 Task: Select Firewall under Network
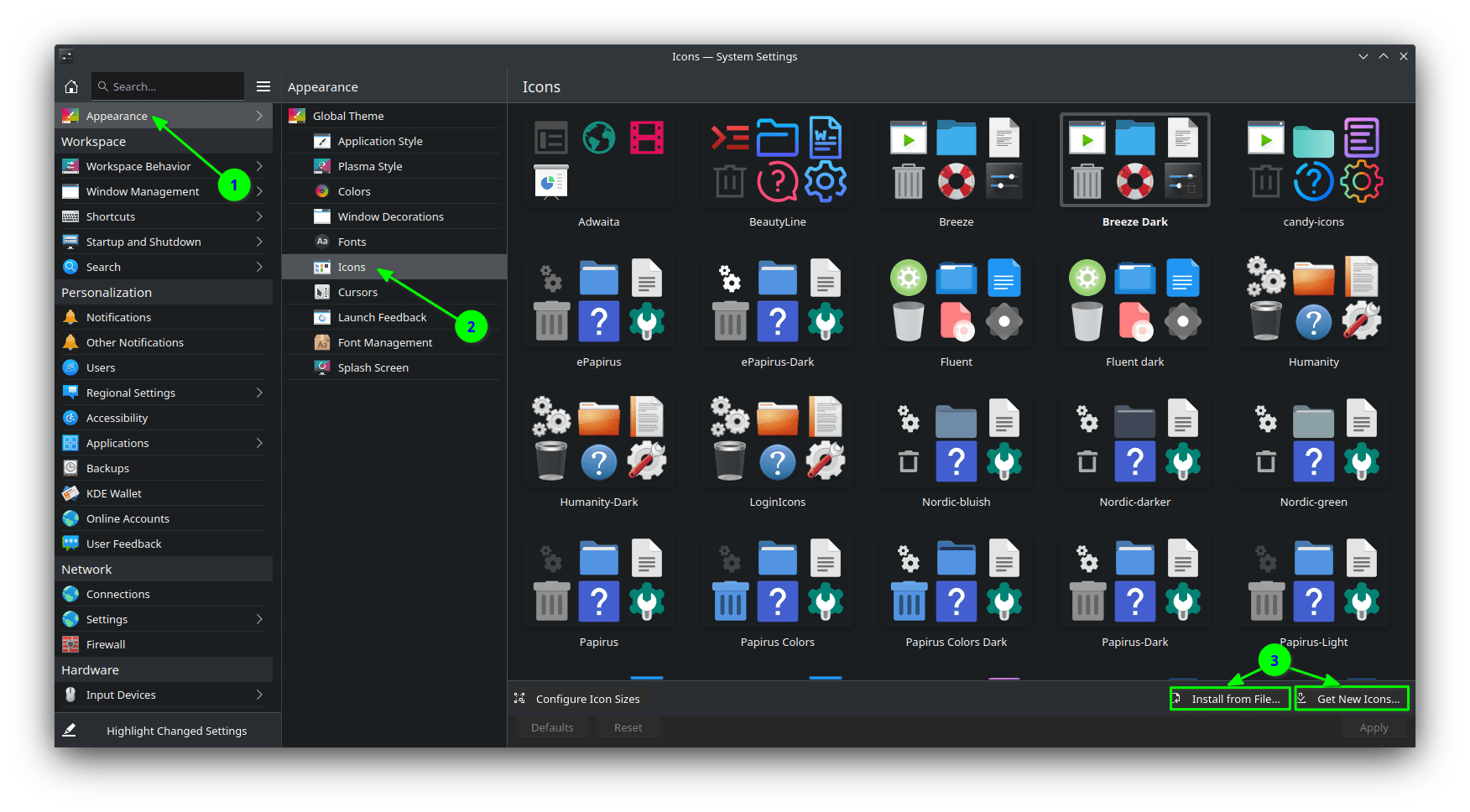(105, 644)
